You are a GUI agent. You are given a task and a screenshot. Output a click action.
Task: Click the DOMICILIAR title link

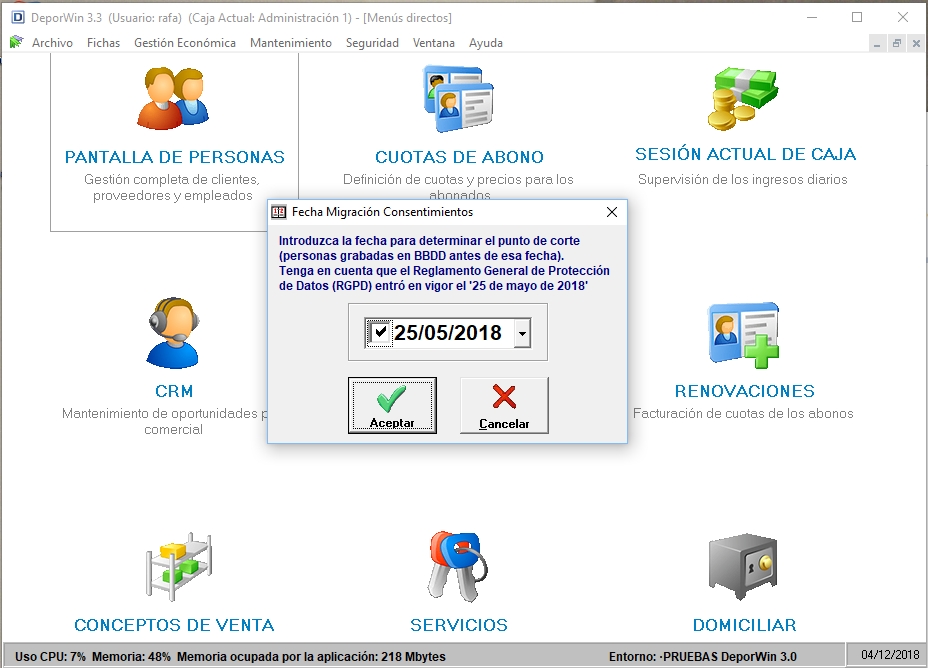(745, 625)
